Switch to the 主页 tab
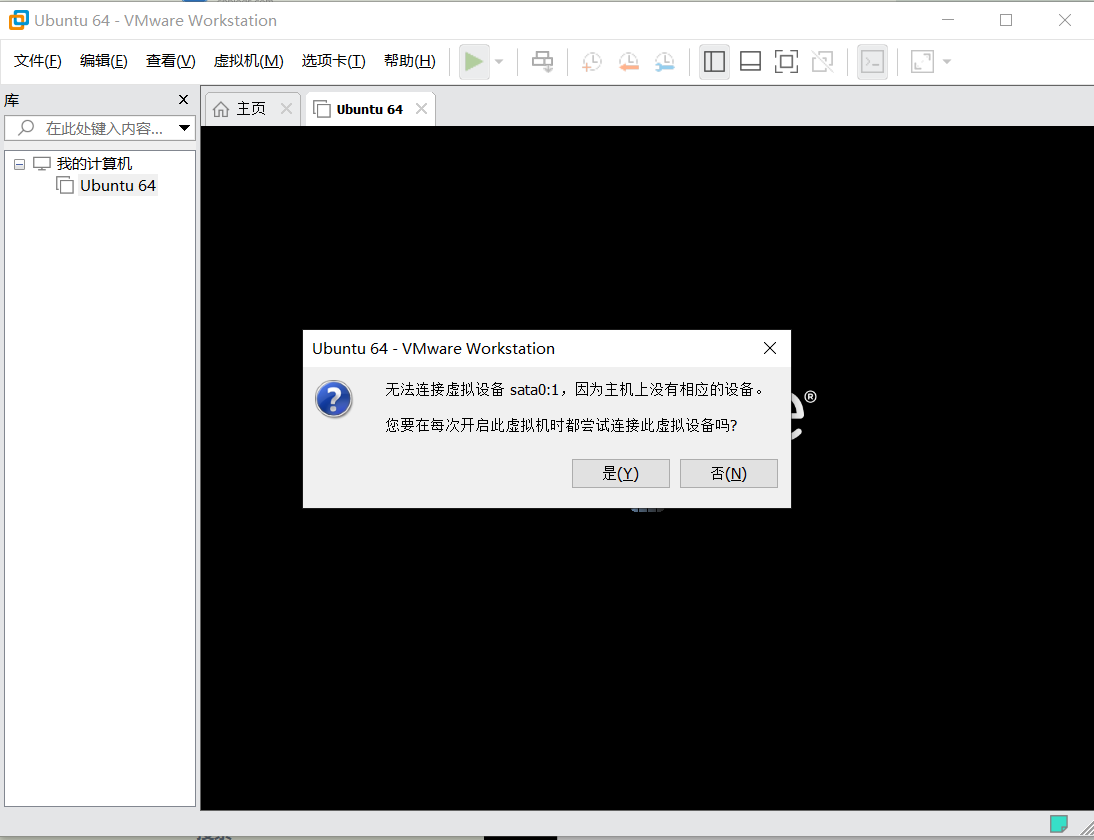The width and height of the screenshot is (1094, 840). 252,108
